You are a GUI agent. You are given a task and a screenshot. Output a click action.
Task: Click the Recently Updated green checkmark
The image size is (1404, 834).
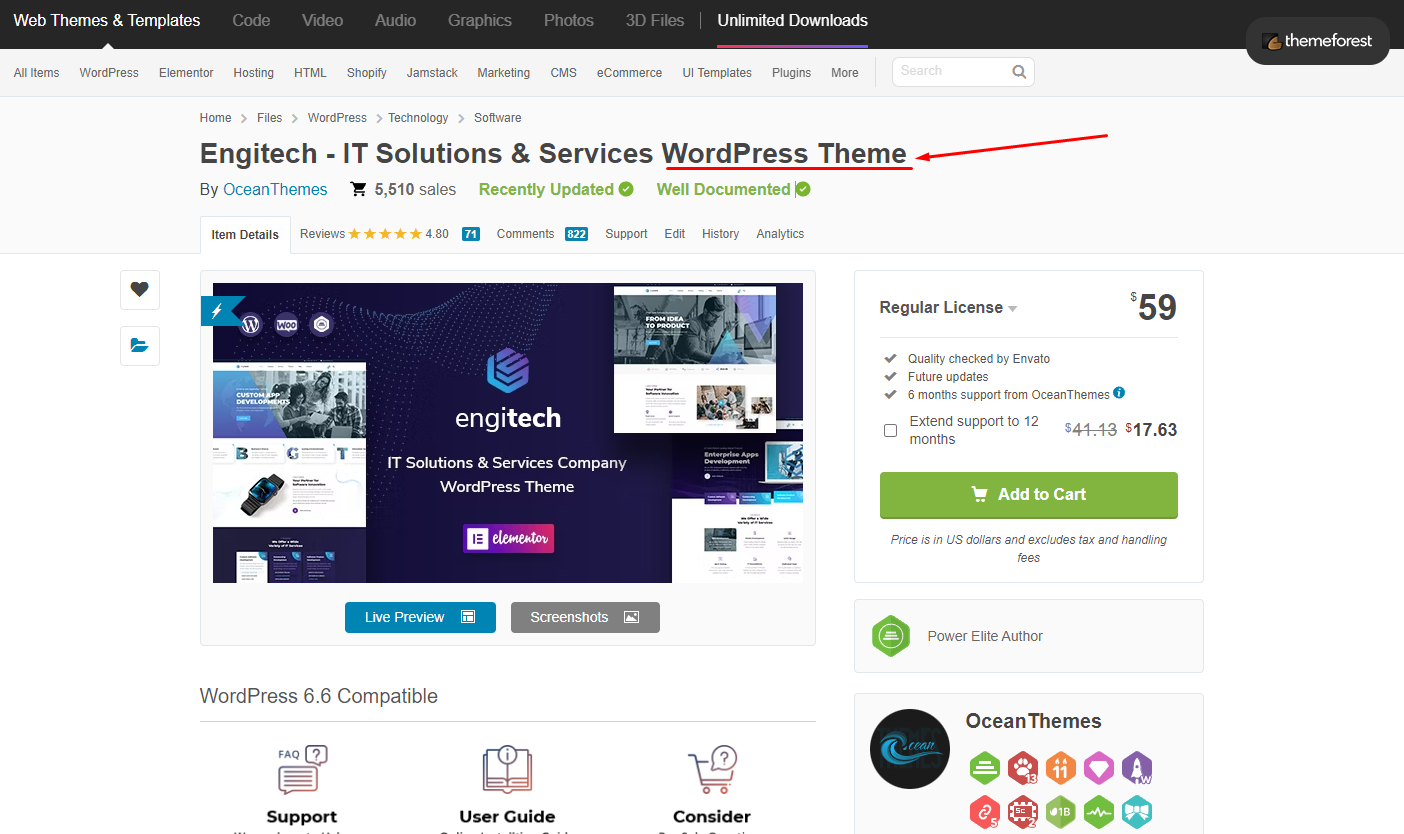tap(626, 189)
